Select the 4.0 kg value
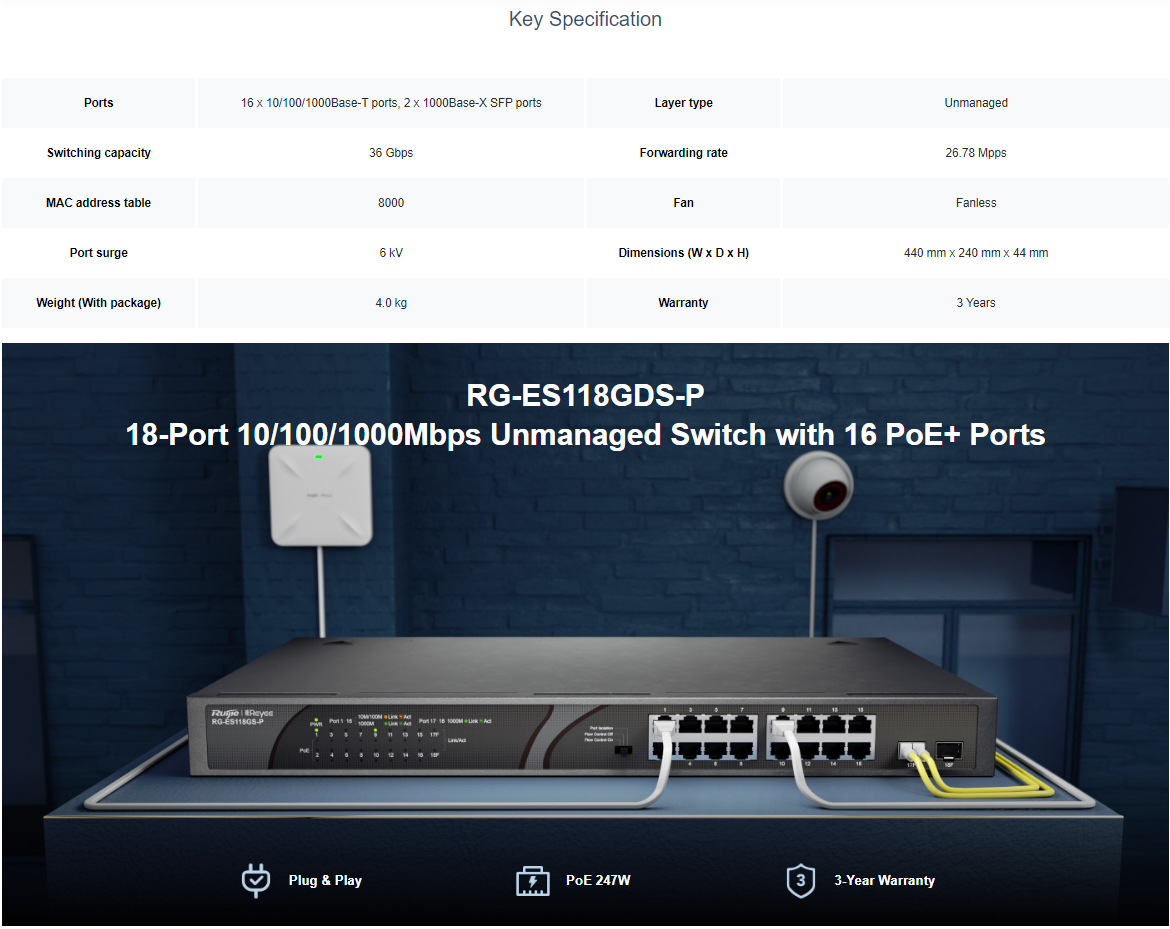Image resolution: width=1170 pixels, height=929 pixels. click(x=391, y=303)
